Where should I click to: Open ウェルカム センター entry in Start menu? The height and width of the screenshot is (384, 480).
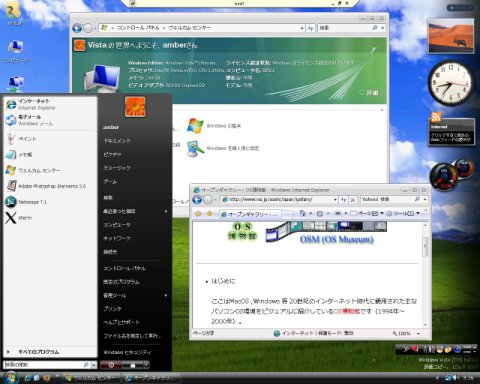50,170
